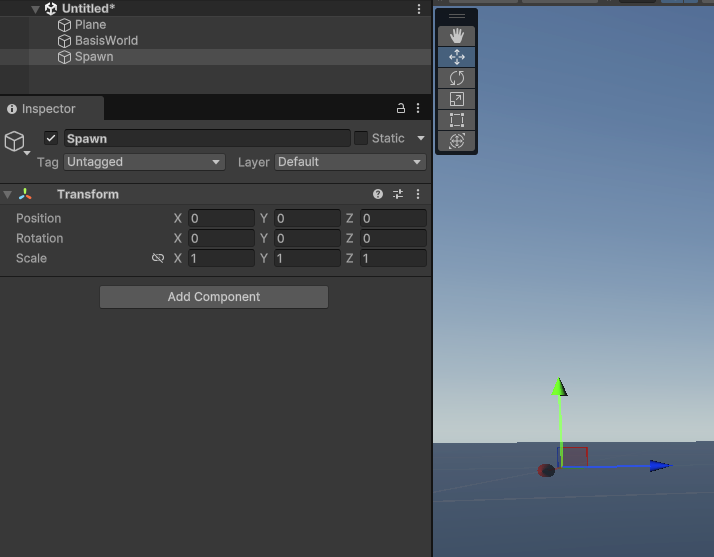
Task: Open Transform component preset icon
Action: (x=398, y=194)
